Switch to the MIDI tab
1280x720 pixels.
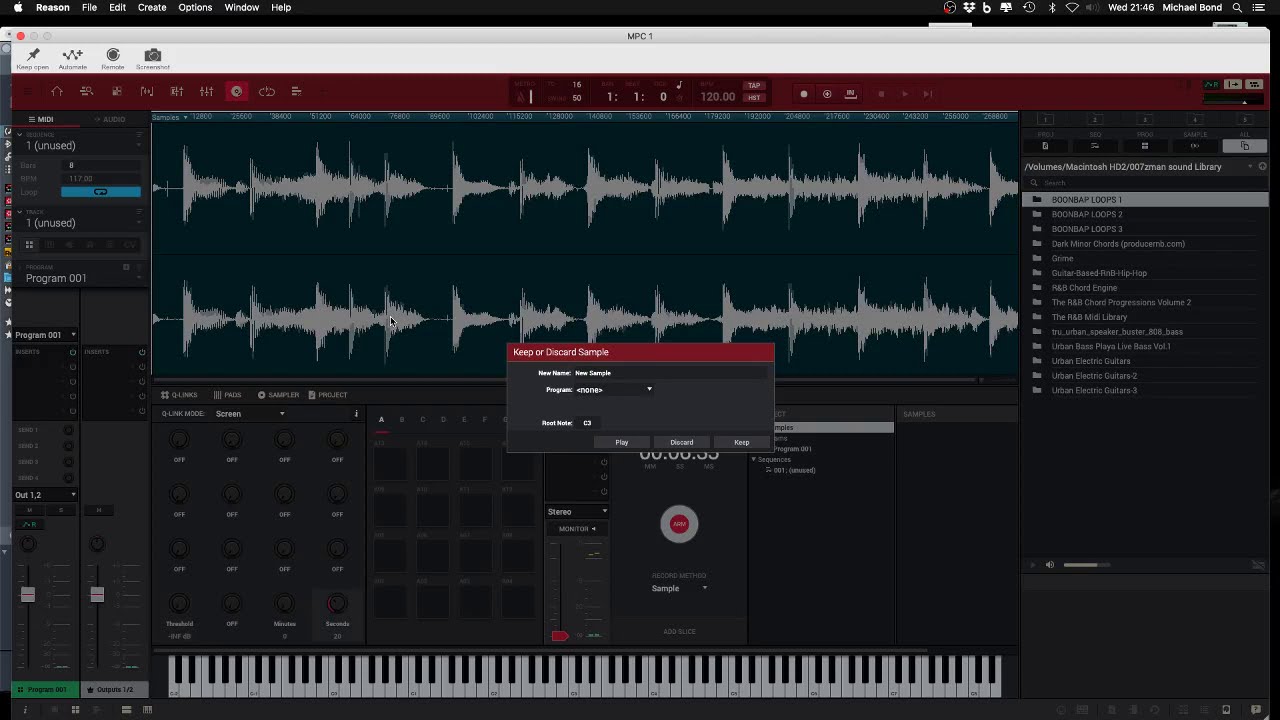pyautogui.click(x=41, y=119)
